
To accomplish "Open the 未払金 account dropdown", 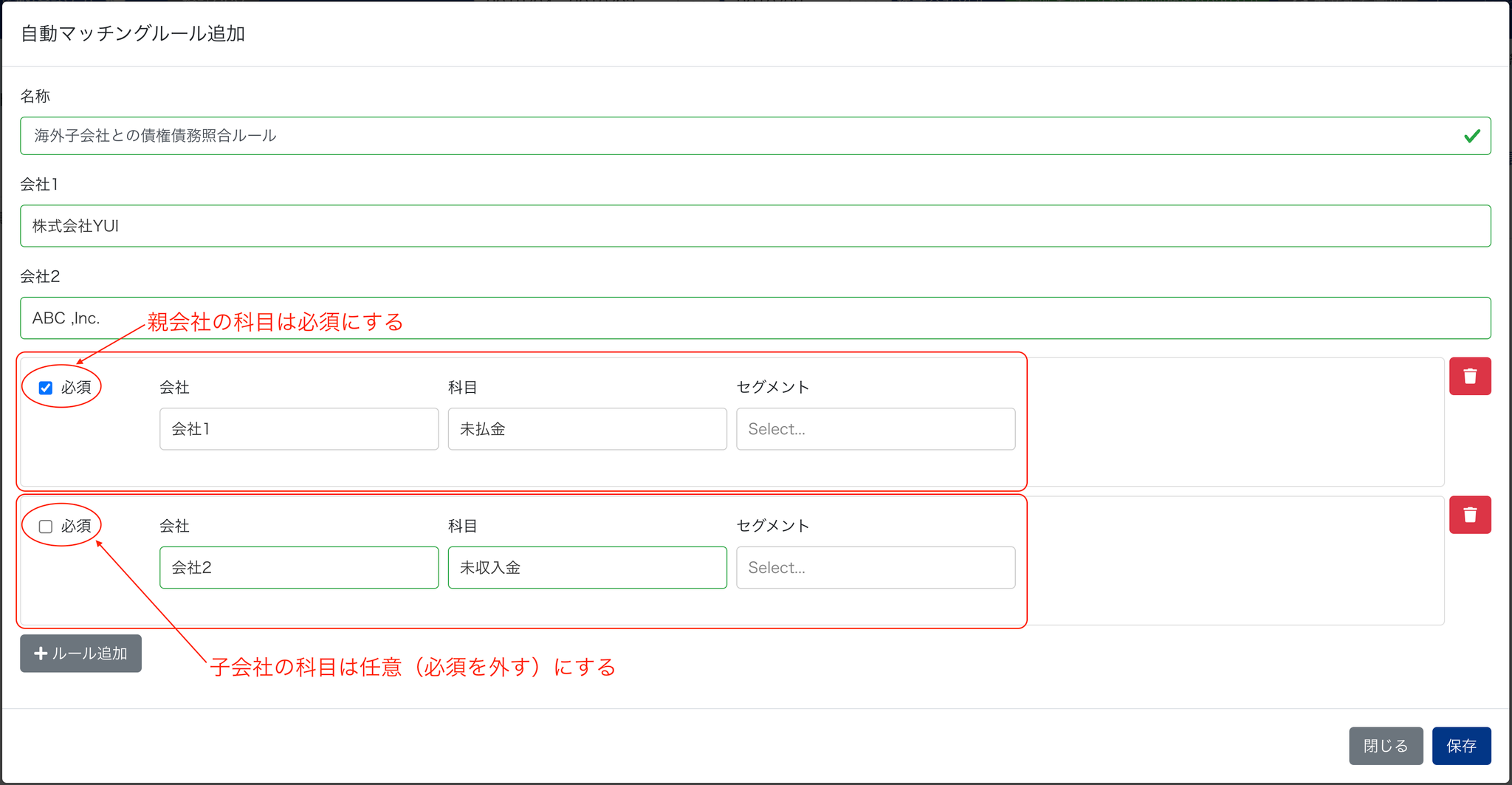I will click(x=587, y=429).
